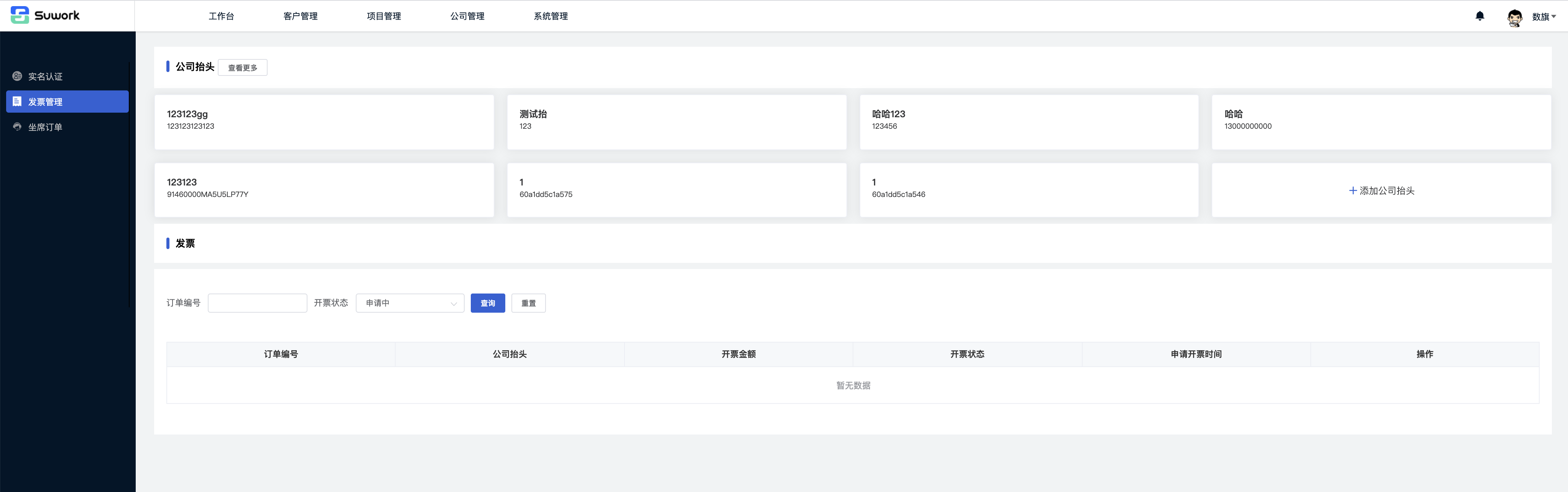Click the 坐席订单 headset icon
The image size is (1568, 492).
pyautogui.click(x=17, y=126)
